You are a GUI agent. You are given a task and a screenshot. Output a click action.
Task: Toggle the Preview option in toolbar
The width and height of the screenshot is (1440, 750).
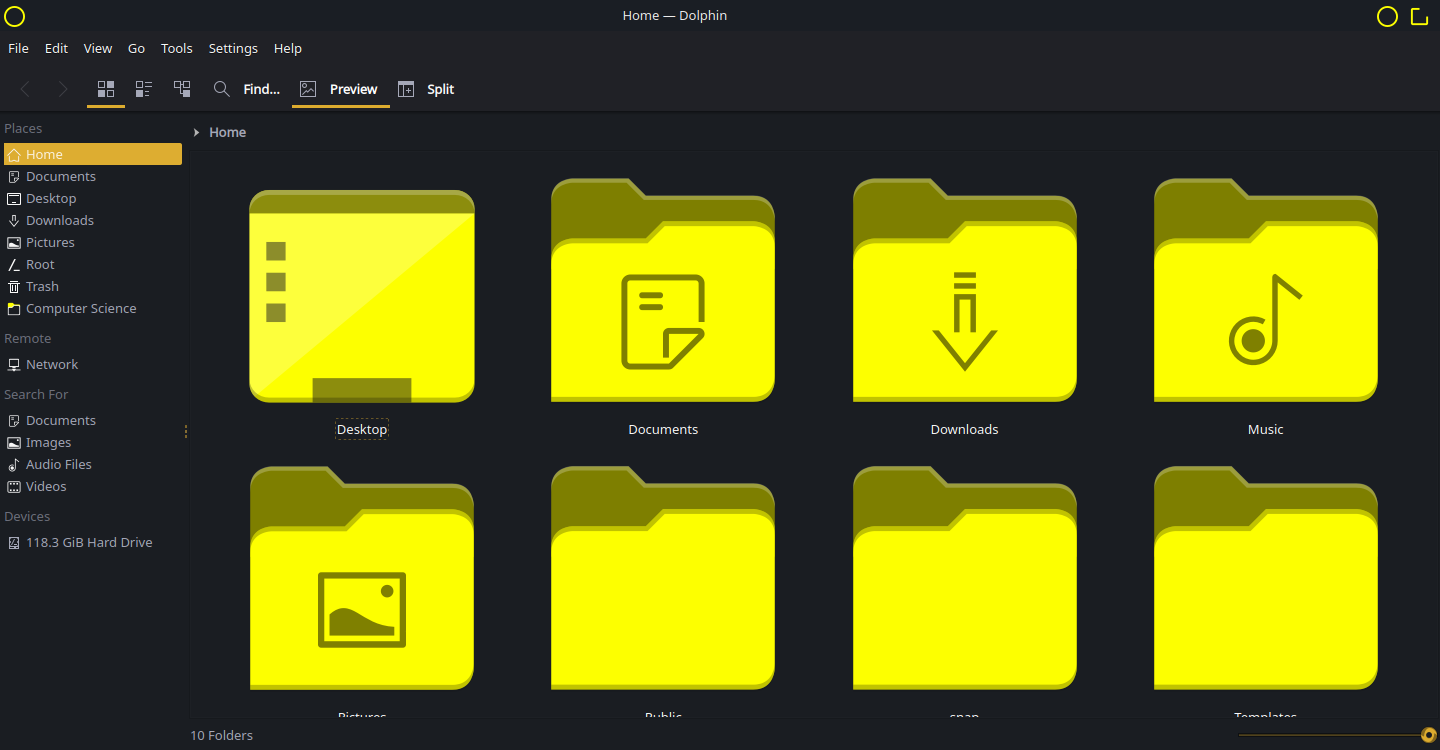tap(340, 89)
